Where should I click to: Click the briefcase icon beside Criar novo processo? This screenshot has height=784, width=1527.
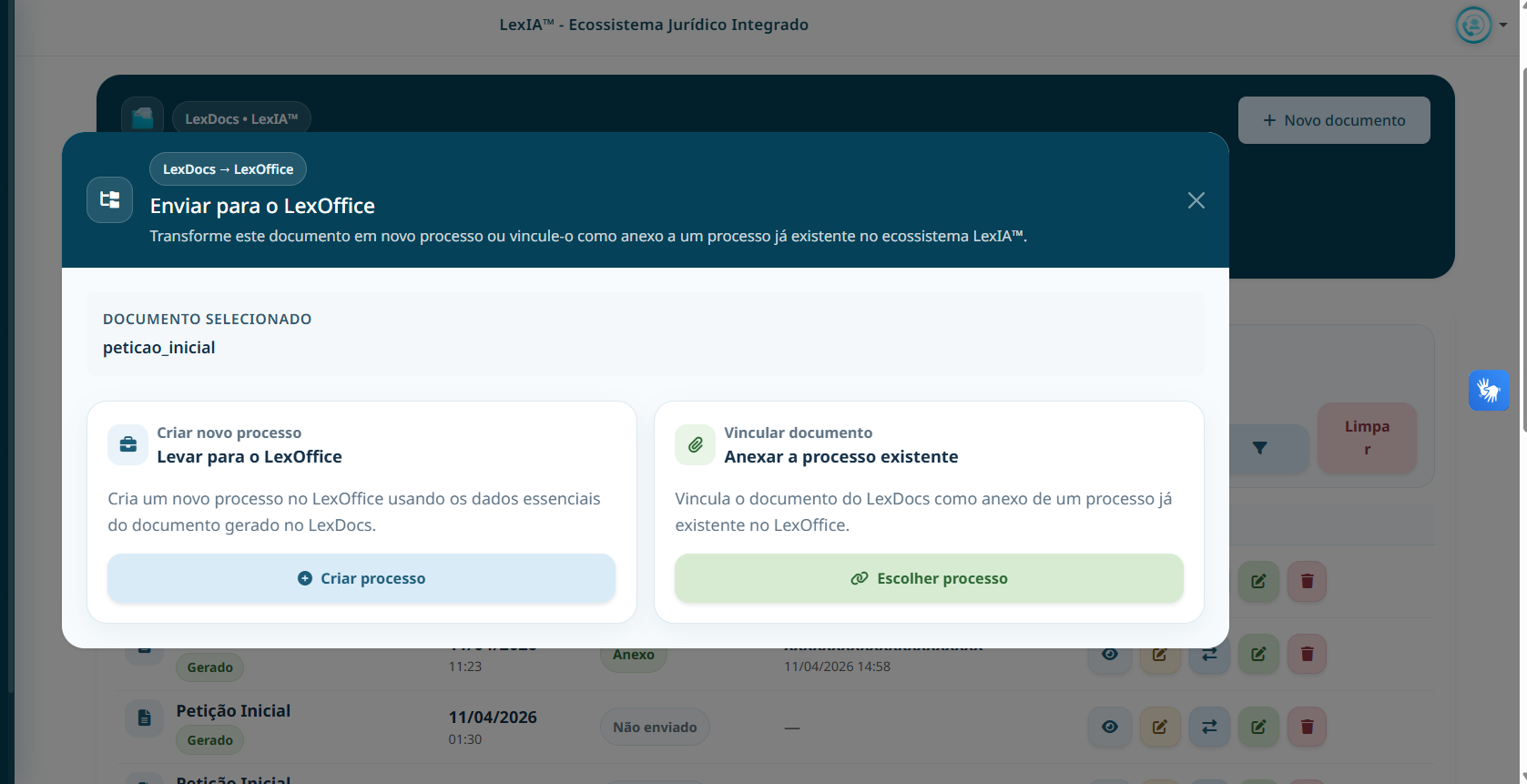click(128, 445)
